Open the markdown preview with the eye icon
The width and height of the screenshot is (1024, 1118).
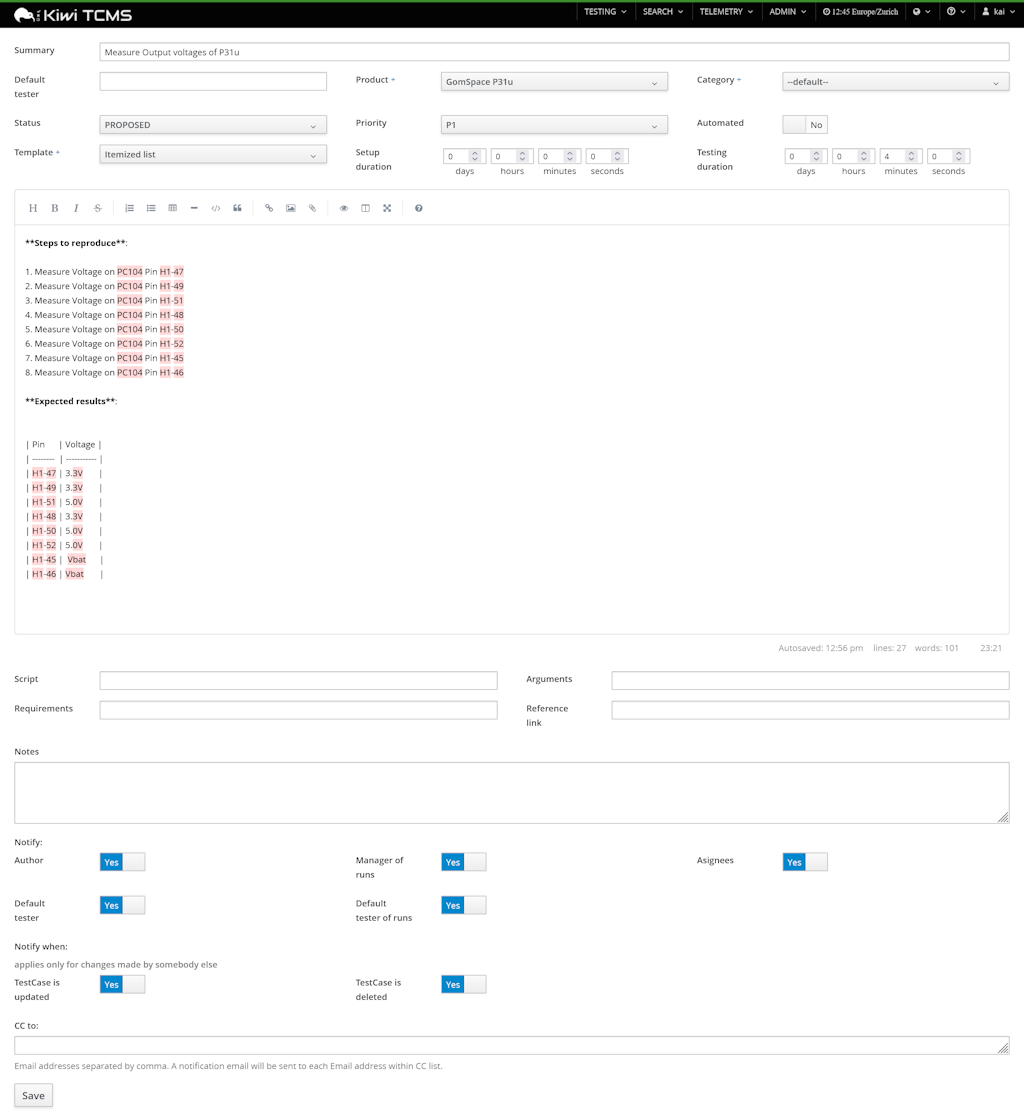click(x=343, y=207)
